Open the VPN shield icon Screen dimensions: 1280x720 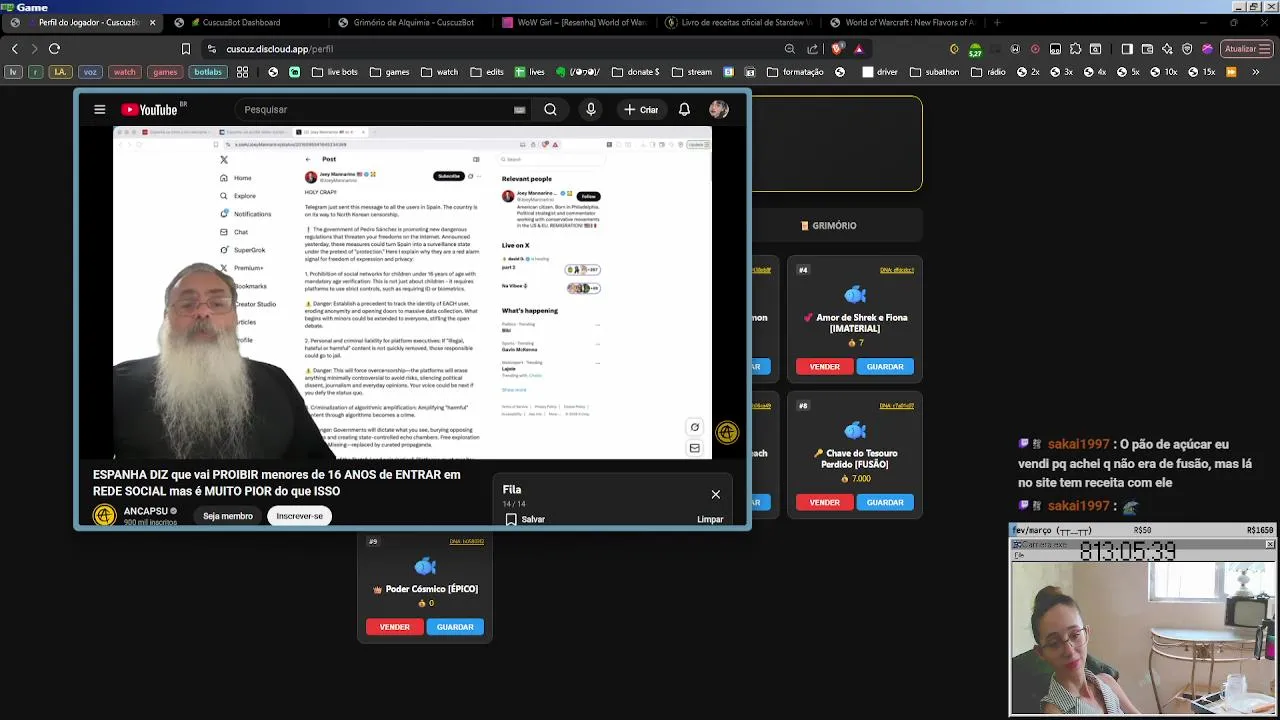(x=1187, y=48)
